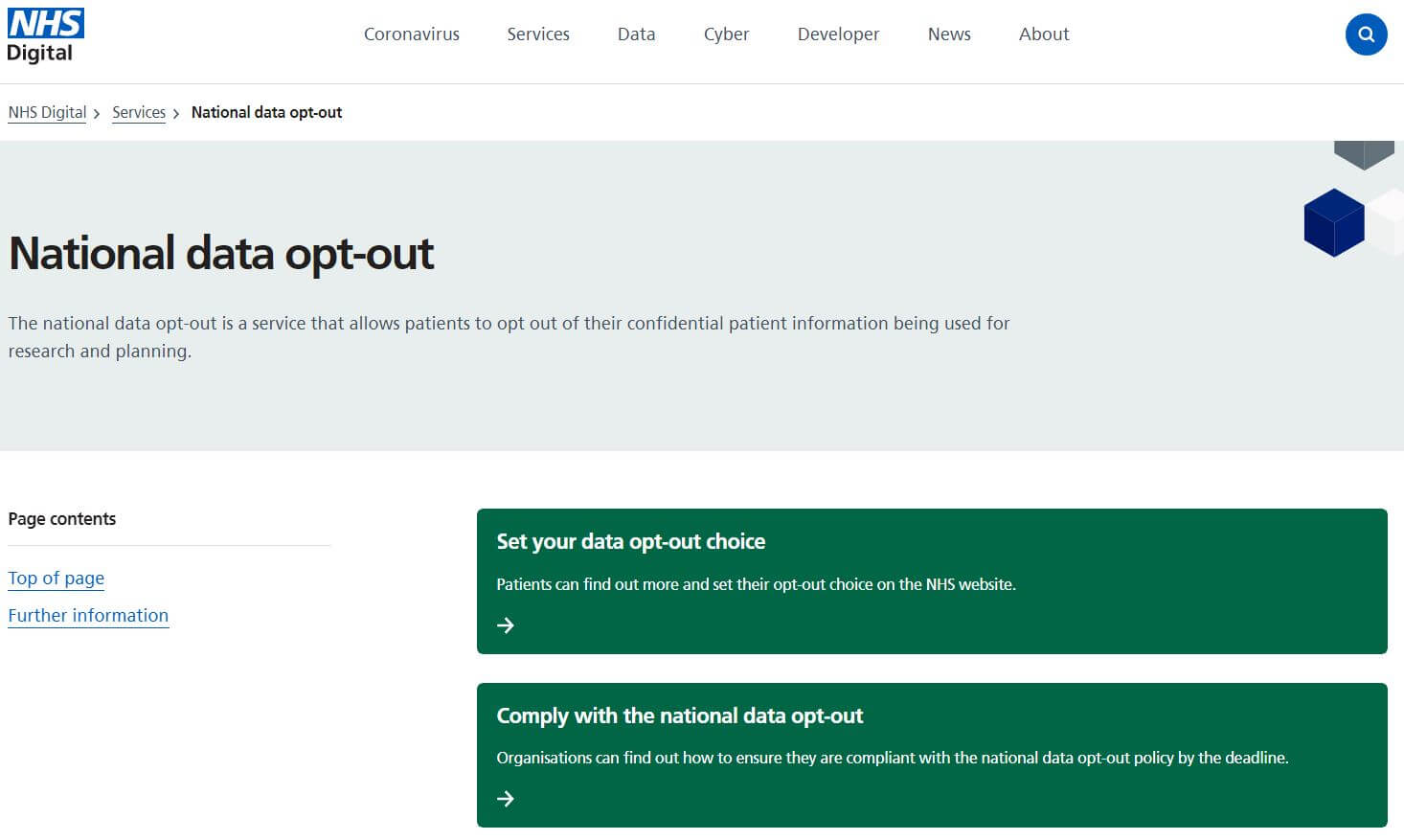Click the NHS Digital logo
This screenshot has height=840, width=1404.
(45, 35)
